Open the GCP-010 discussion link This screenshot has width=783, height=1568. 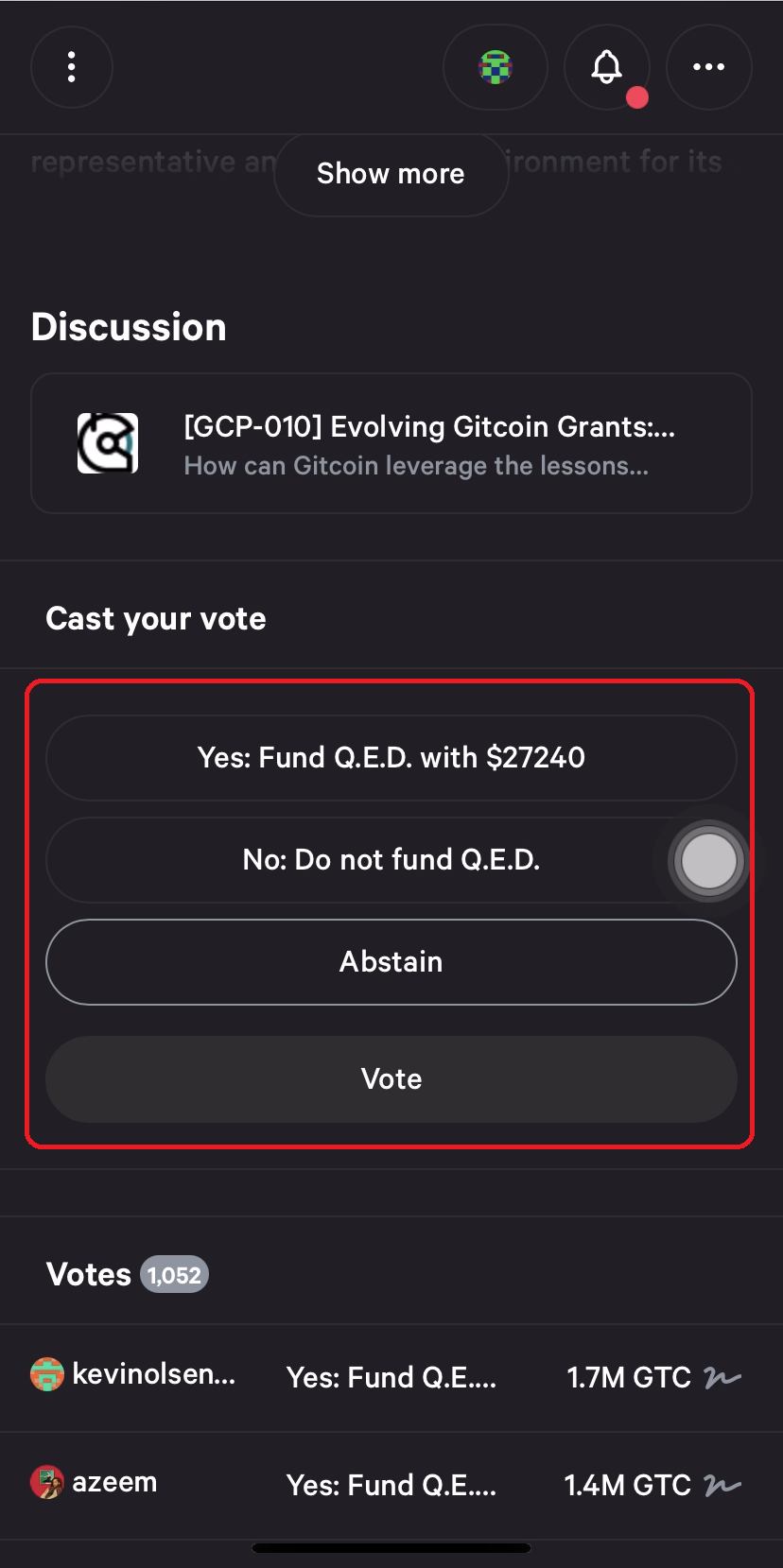[x=428, y=444]
